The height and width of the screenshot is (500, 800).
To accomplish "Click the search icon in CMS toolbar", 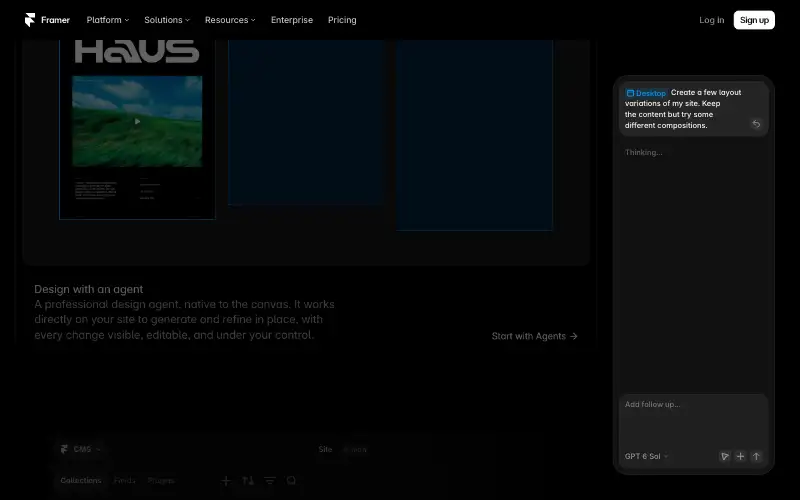I will point(291,481).
